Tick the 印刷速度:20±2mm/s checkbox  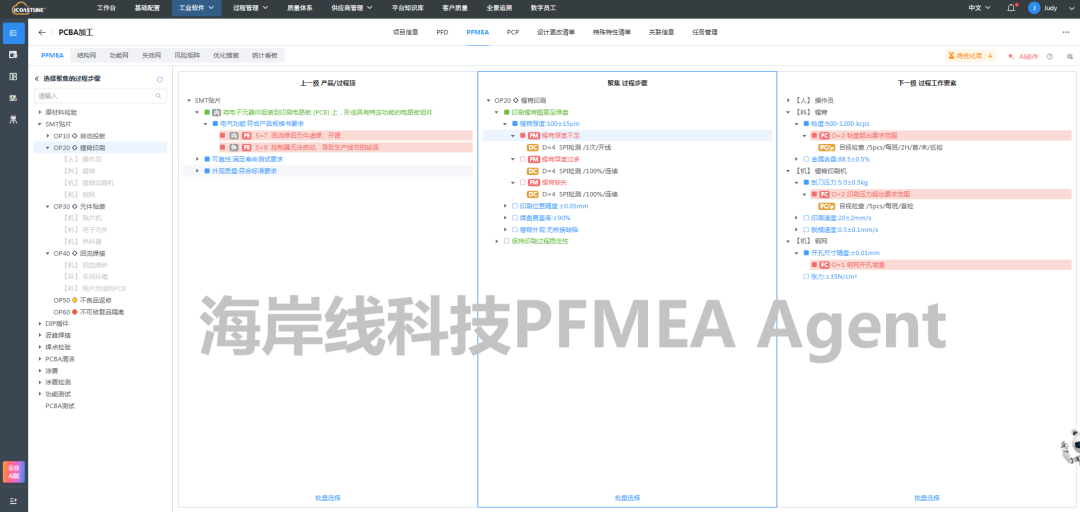coord(805,216)
